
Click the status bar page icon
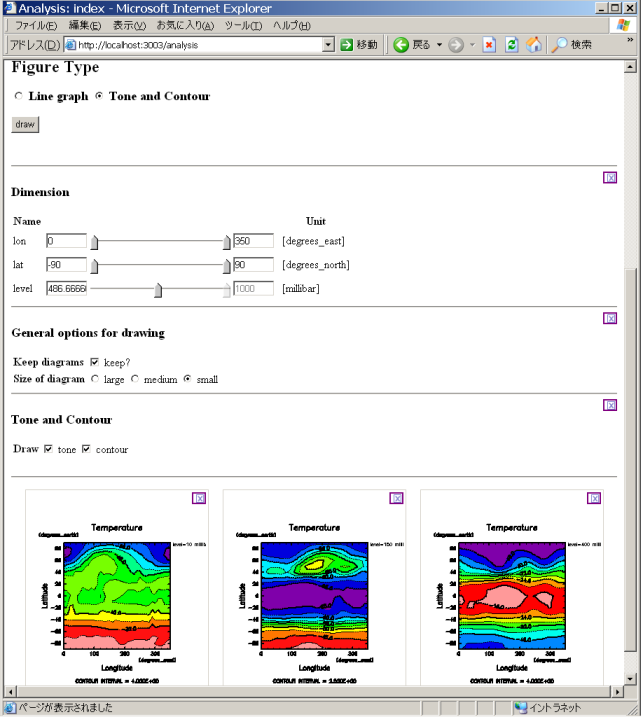10,708
